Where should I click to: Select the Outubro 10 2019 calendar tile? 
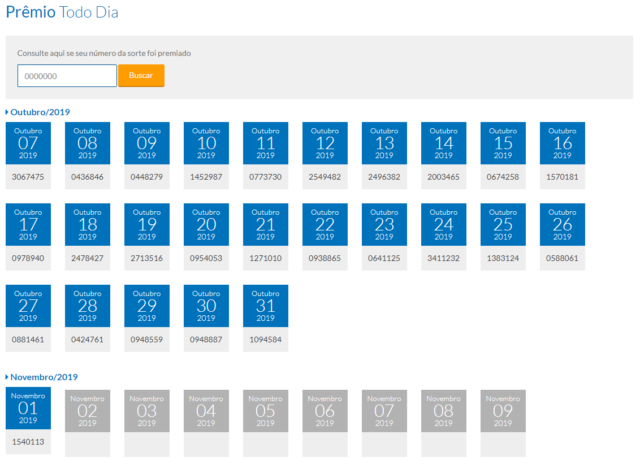(x=206, y=143)
